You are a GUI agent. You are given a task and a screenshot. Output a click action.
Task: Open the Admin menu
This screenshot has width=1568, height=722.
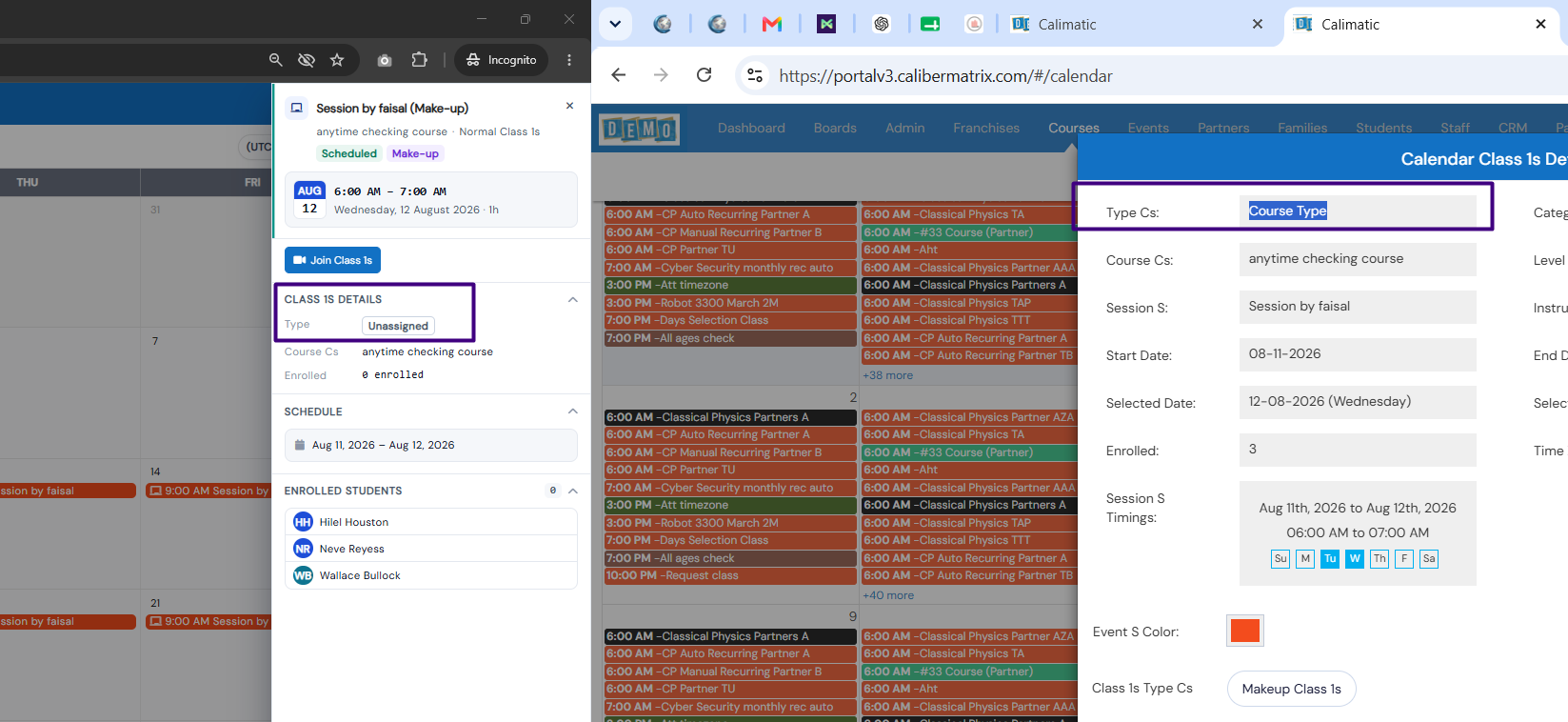pos(904,128)
